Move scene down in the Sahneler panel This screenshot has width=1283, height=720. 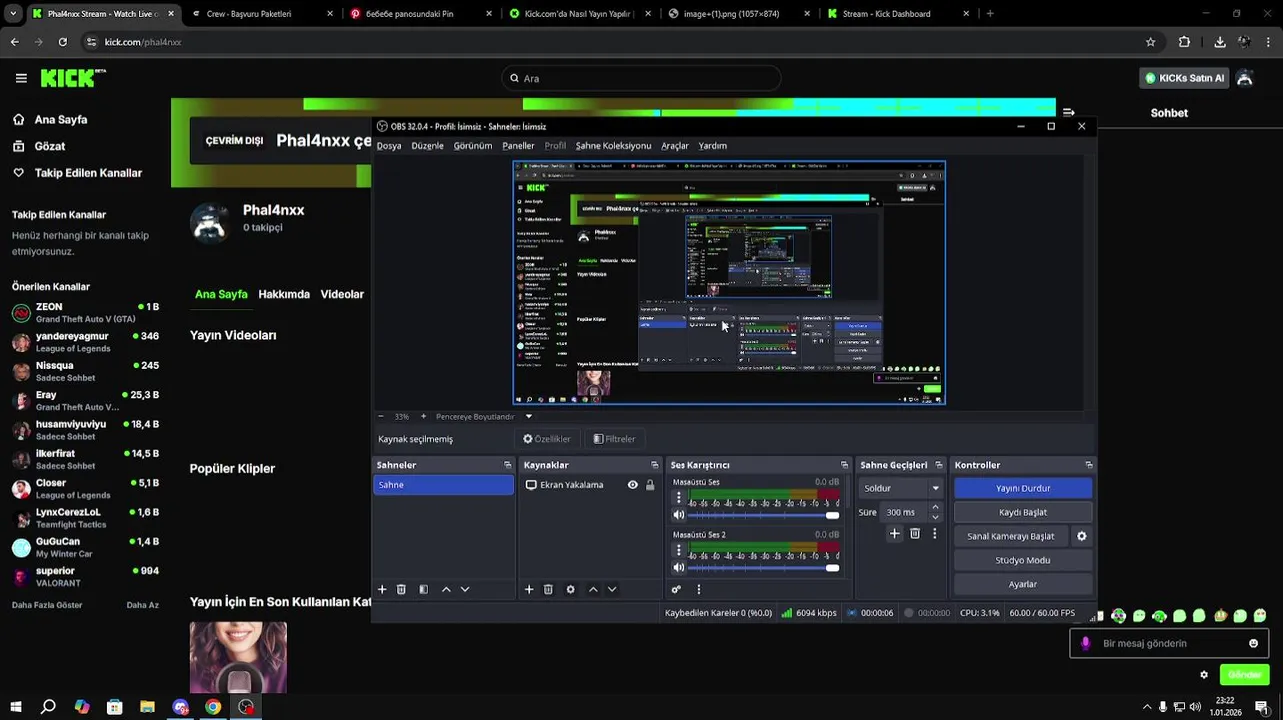click(x=465, y=590)
